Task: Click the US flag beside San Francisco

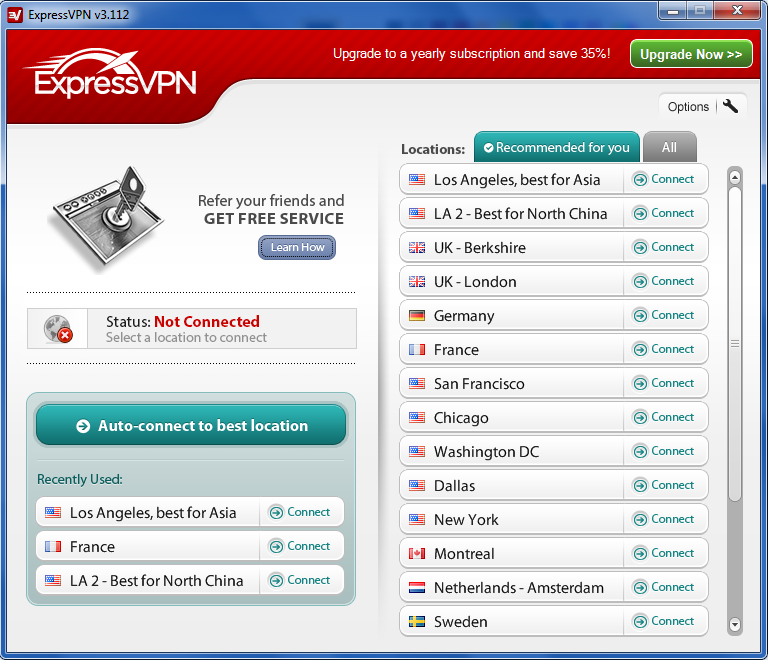Action: [417, 383]
